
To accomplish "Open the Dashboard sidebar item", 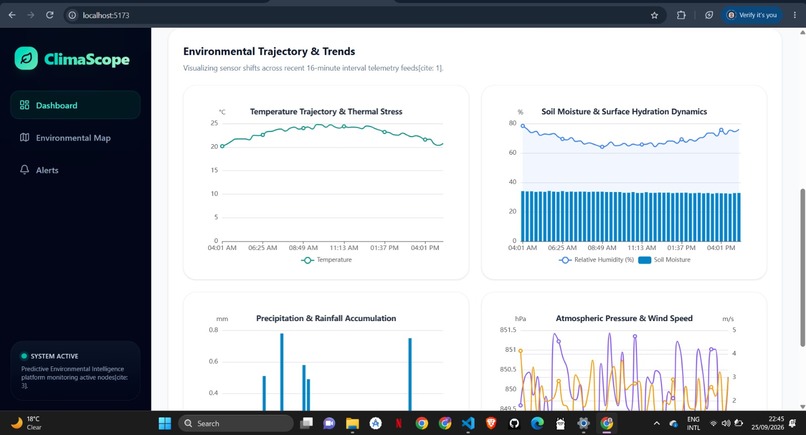I will pyautogui.click(x=75, y=105).
